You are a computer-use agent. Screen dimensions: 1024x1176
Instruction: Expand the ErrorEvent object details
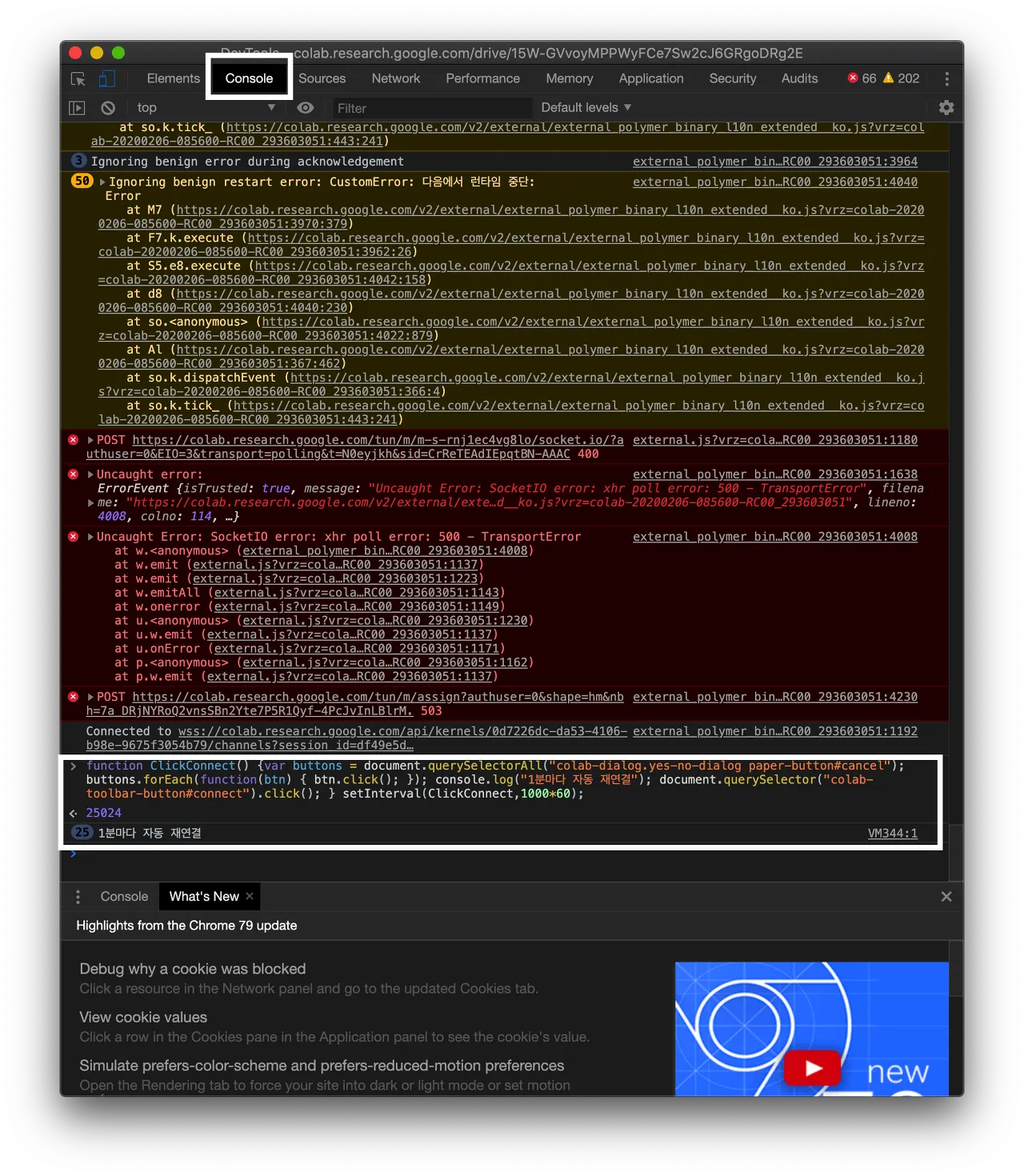pos(91,503)
